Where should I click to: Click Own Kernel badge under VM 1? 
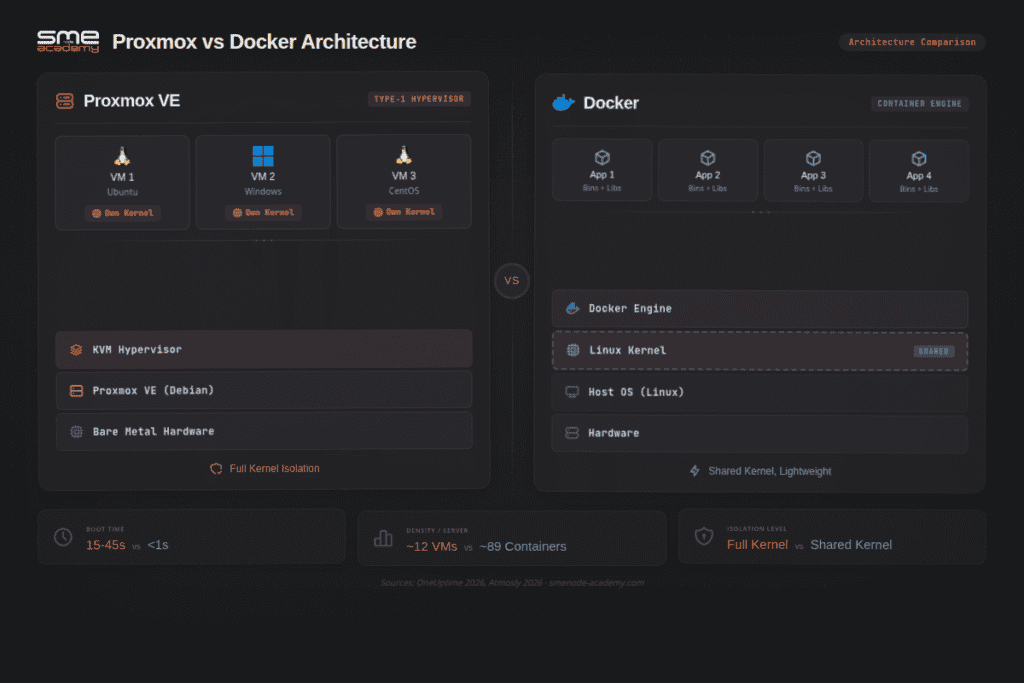pos(123,213)
